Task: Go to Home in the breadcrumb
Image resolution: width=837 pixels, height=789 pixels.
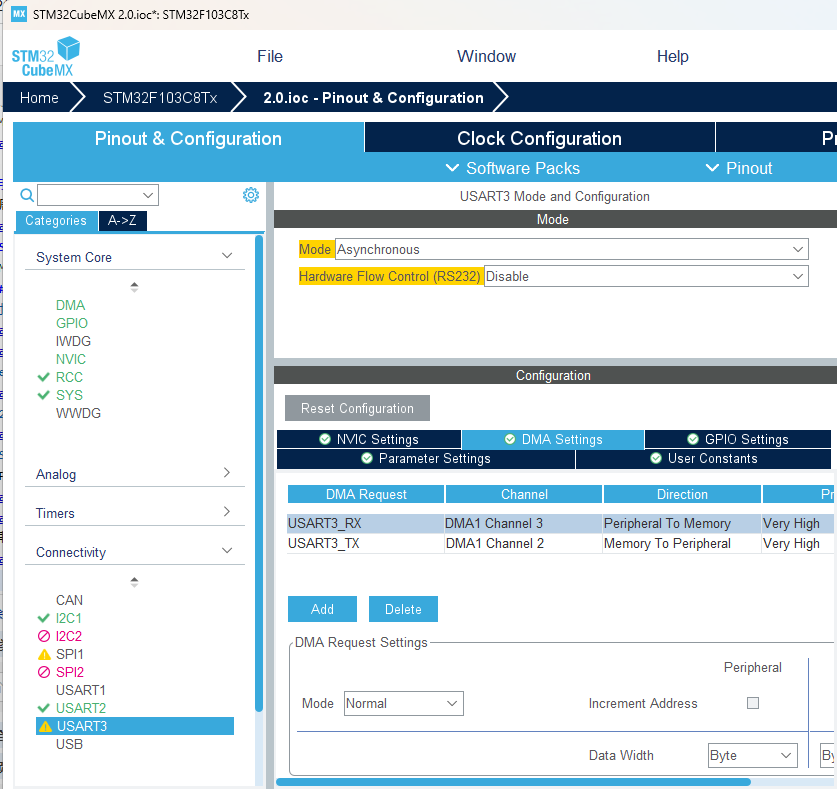Action: (x=39, y=98)
